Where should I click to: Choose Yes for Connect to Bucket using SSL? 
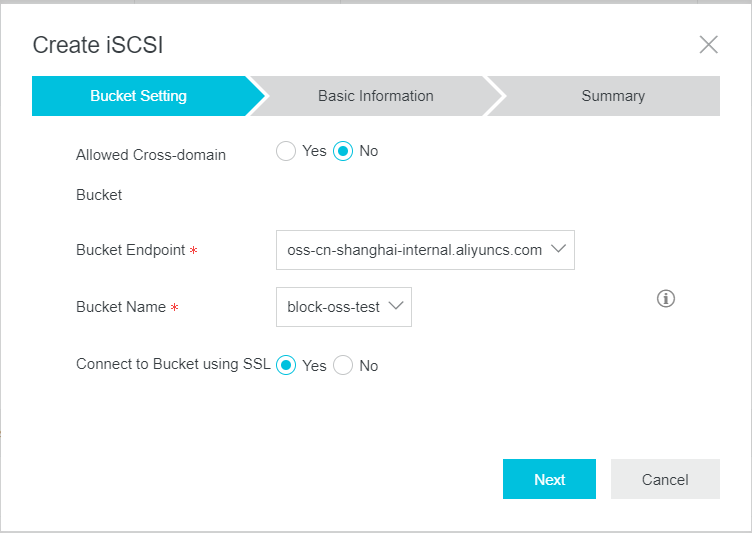(x=286, y=366)
